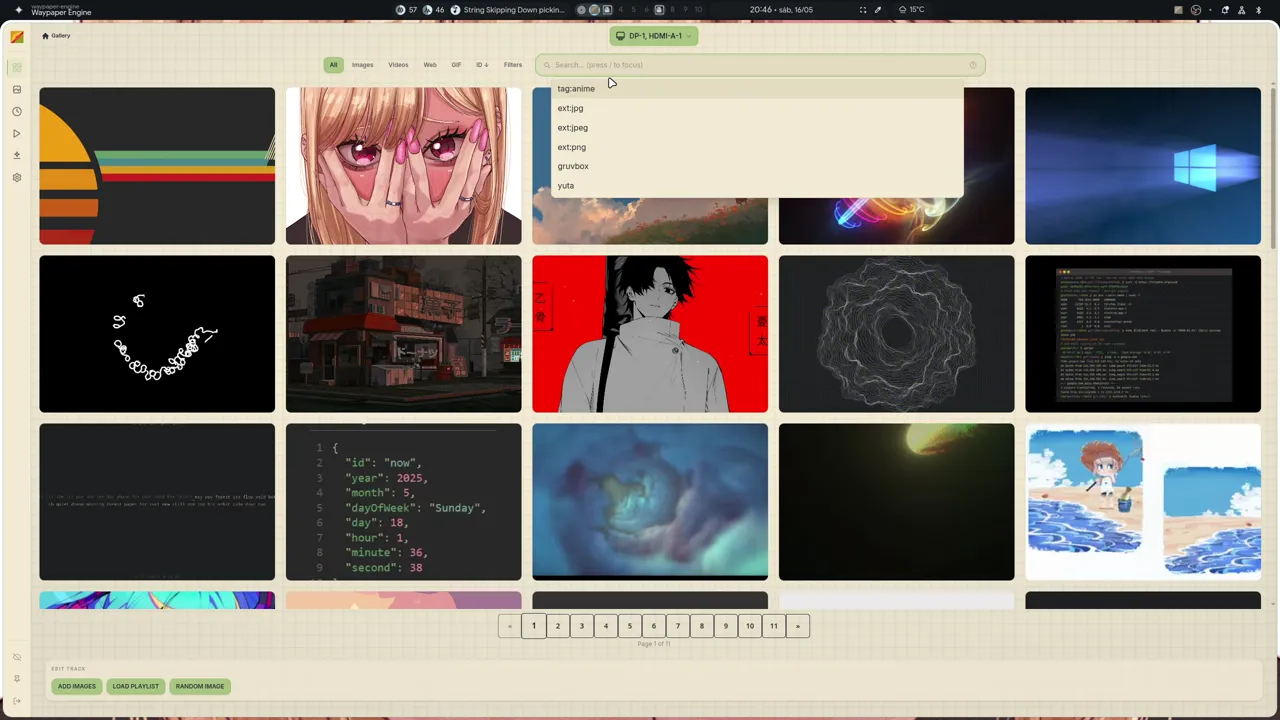Open settings gear in sidebar
The width and height of the screenshot is (1280, 720).
pos(17,177)
